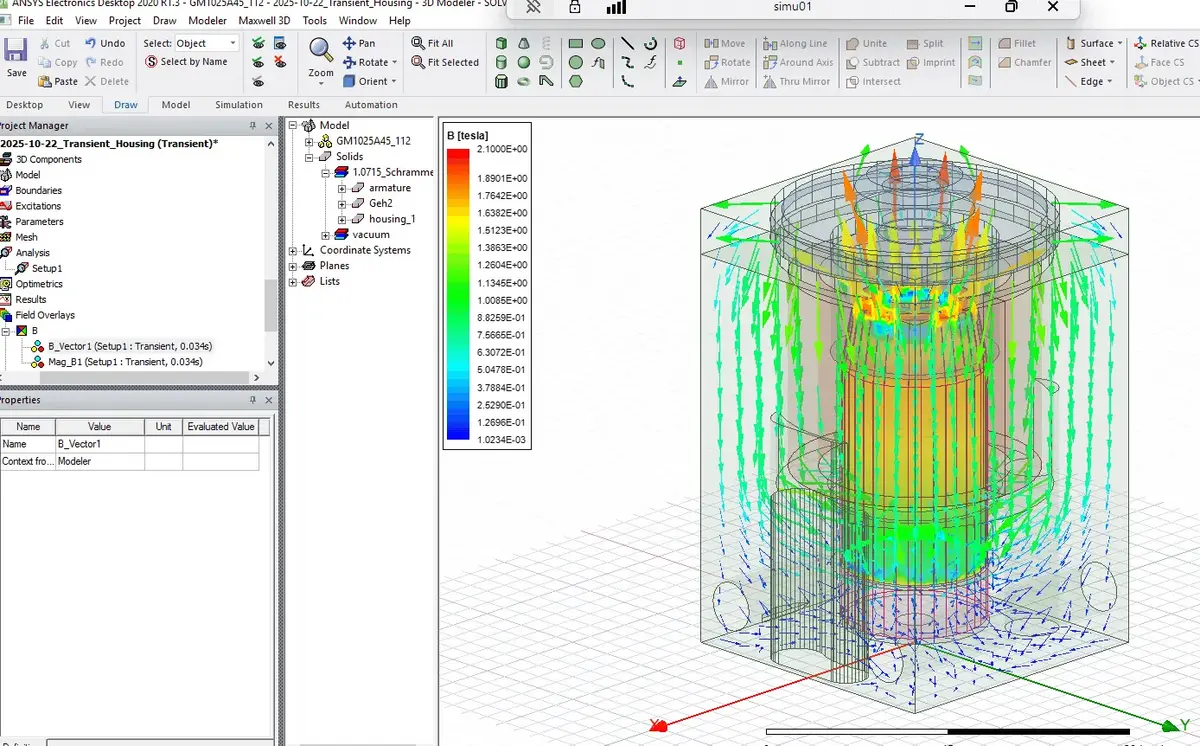
Task: Click Fit Selected view icon
Action: (418, 62)
